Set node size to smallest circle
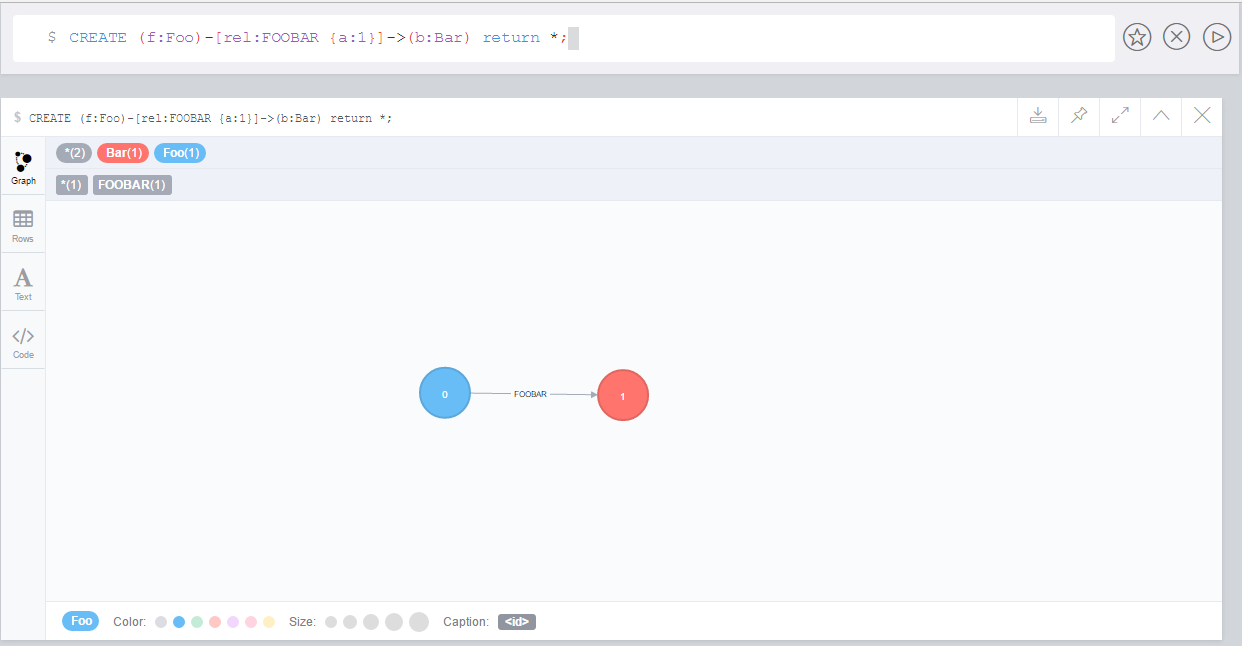The width and height of the screenshot is (1242, 646). pos(331,622)
